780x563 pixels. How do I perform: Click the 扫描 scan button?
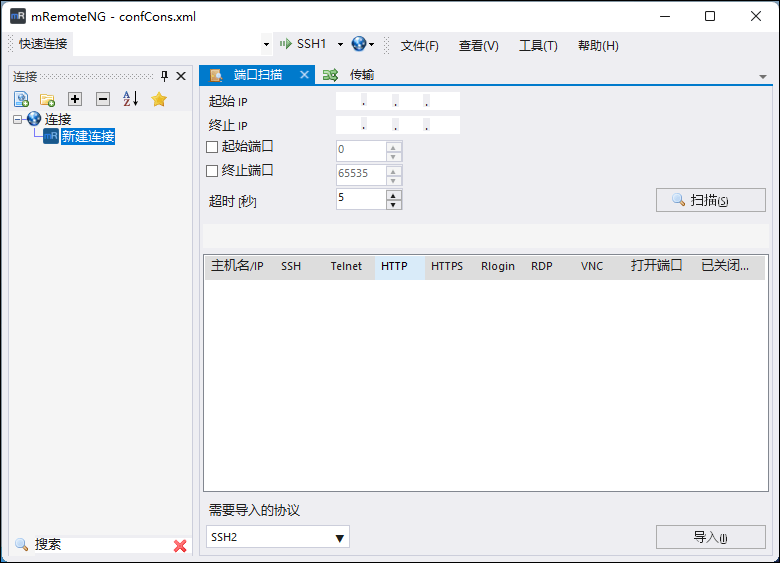(x=710, y=200)
